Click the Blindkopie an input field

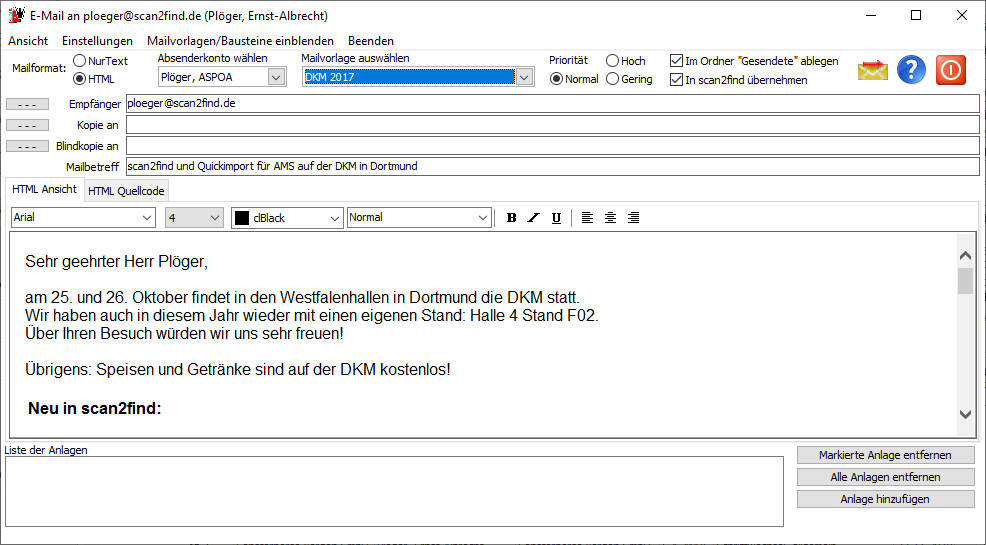coord(553,146)
